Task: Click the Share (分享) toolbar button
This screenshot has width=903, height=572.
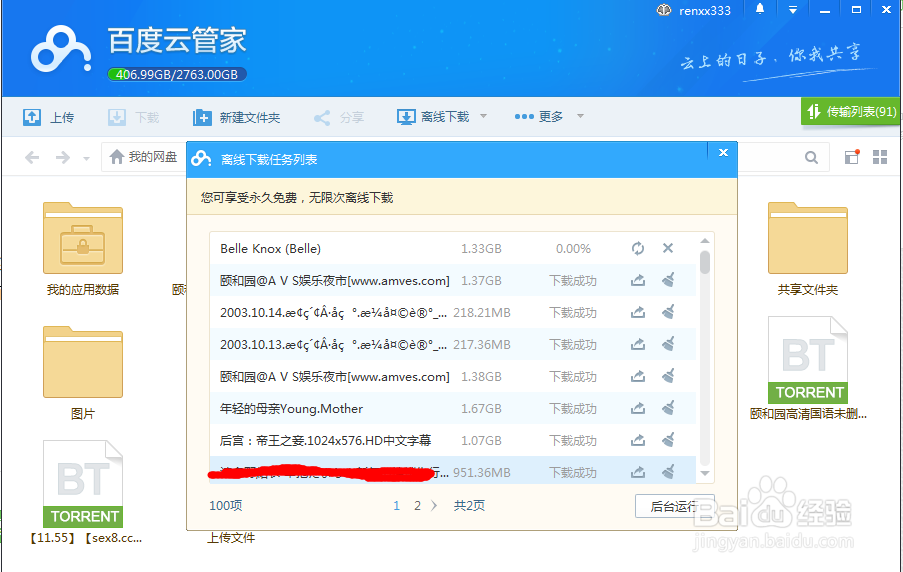Action: pos(339,118)
